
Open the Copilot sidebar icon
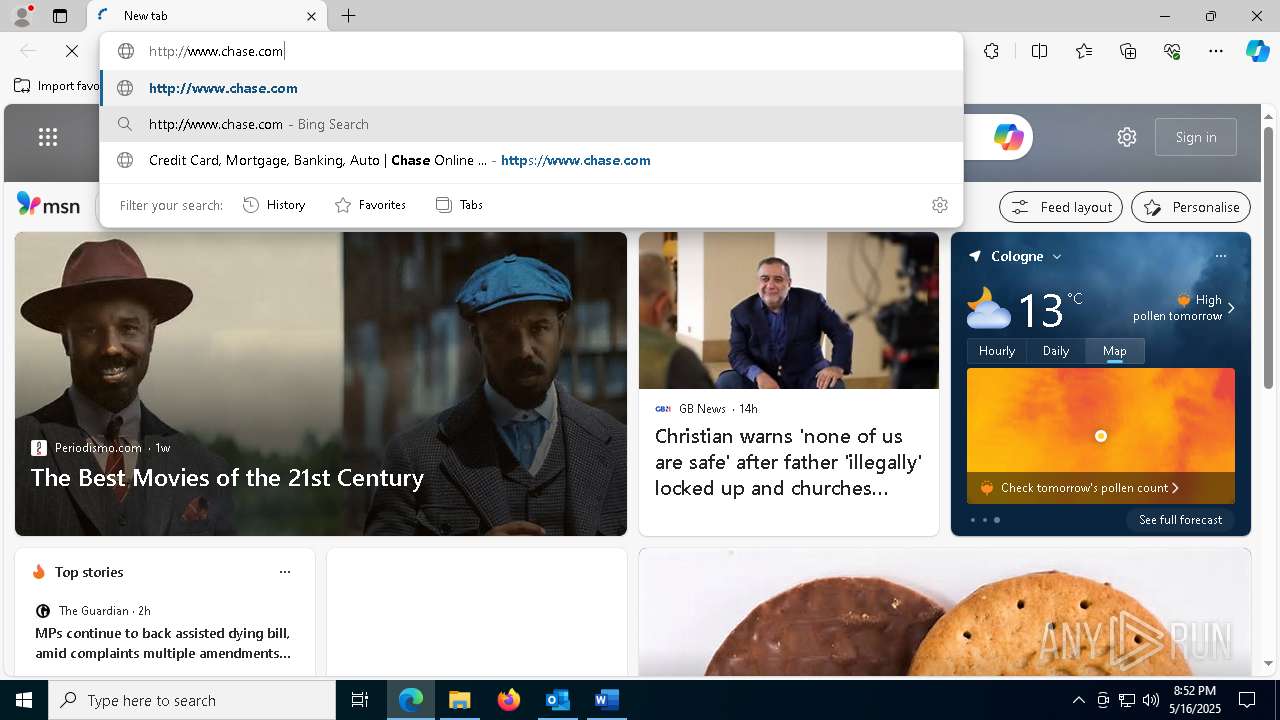(x=1257, y=51)
